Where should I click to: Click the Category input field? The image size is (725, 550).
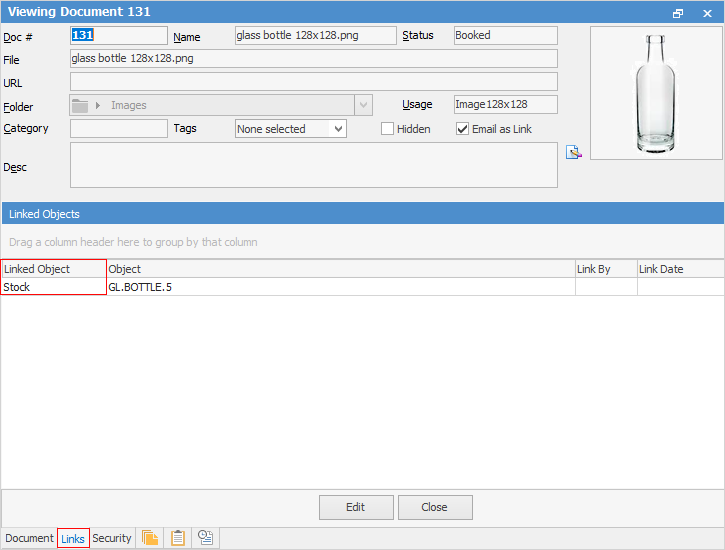[119, 128]
